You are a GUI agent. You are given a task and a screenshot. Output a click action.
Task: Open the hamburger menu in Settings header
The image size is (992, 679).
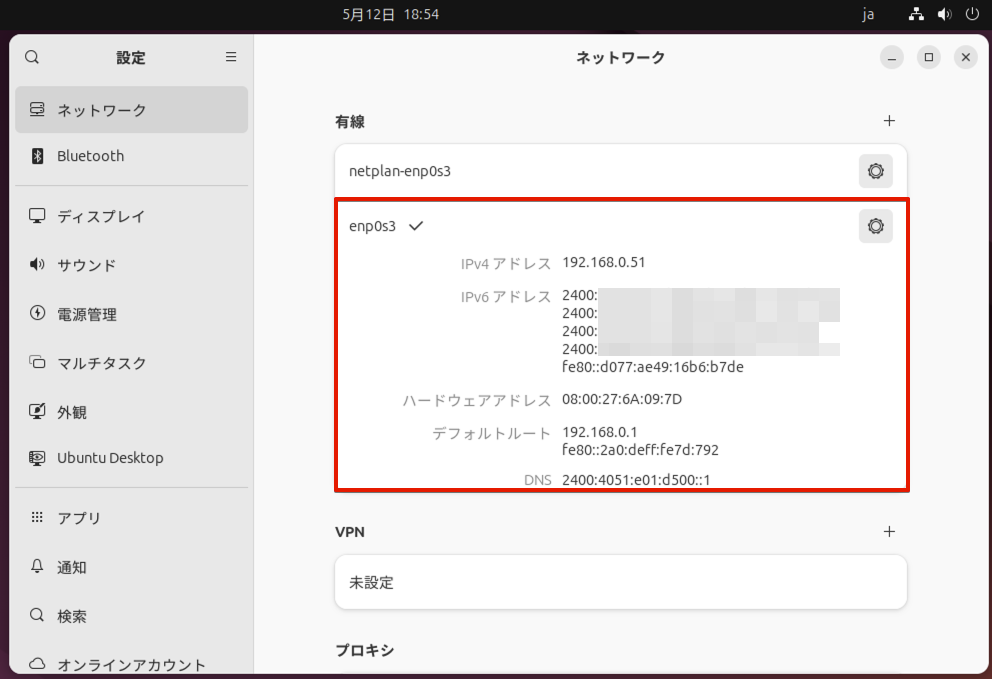click(230, 57)
